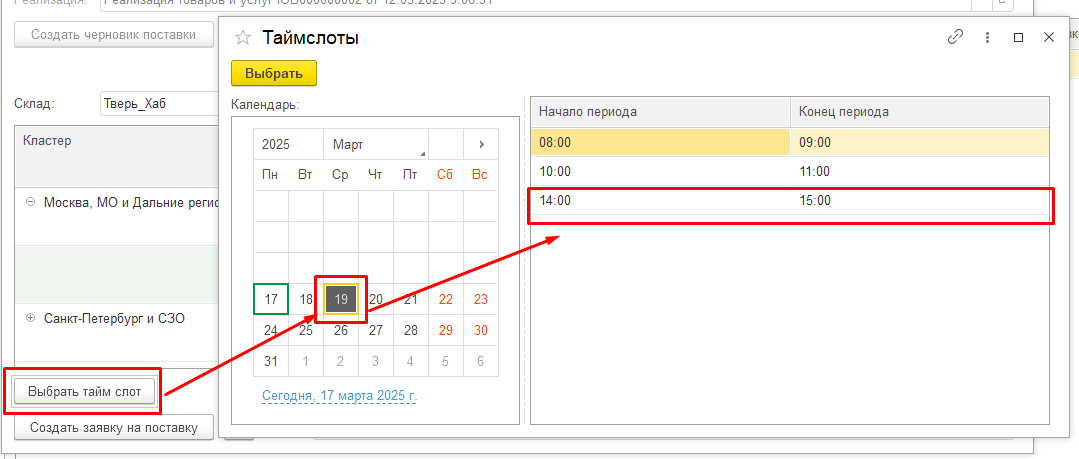Click Создать черновик поставки button
This screenshot has width=1079, height=459.
(x=114, y=35)
